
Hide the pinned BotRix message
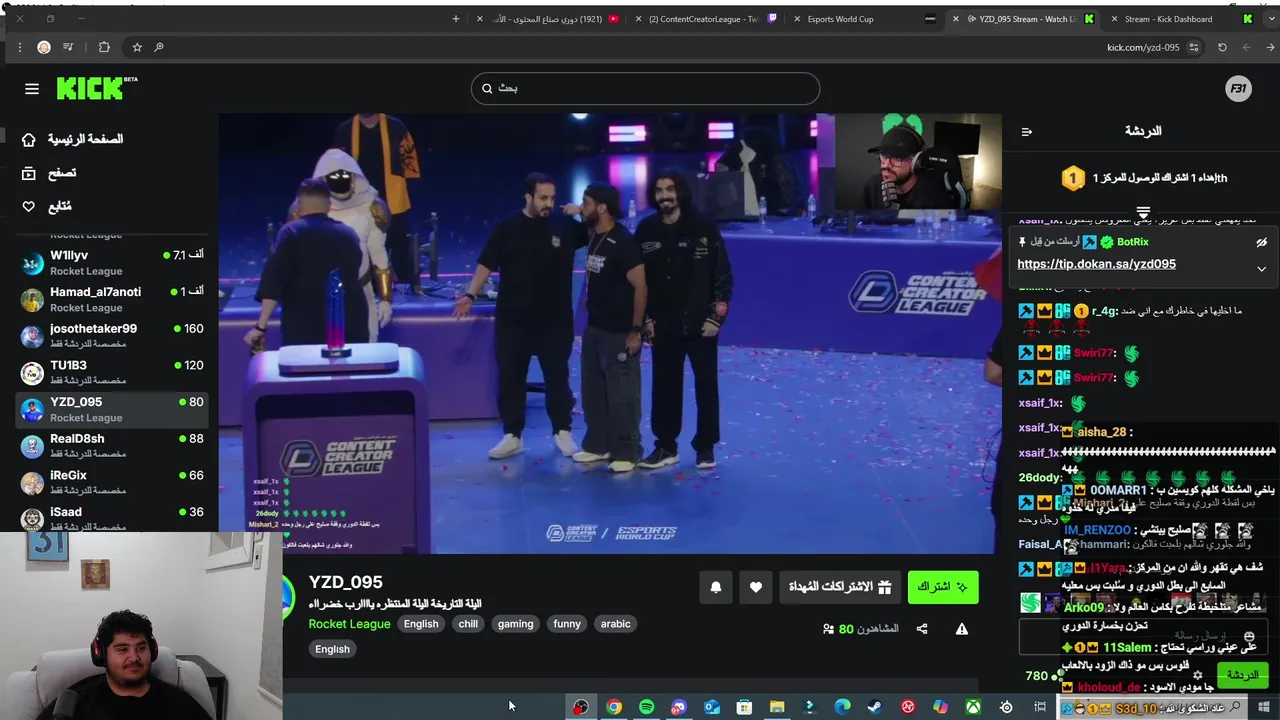(x=1261, y=242)
